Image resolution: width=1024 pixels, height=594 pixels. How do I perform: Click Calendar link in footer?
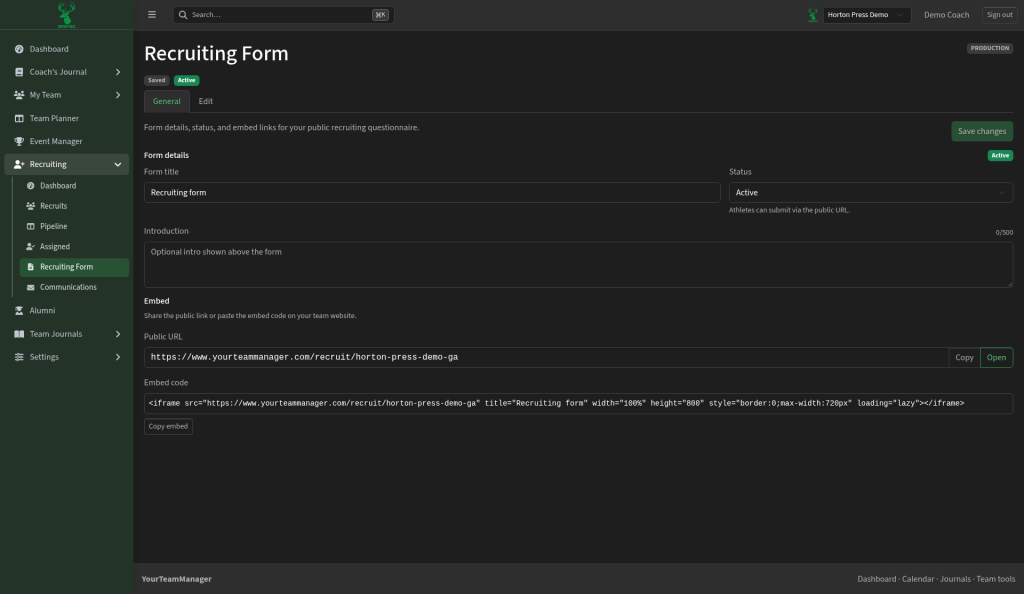point(918,579)
